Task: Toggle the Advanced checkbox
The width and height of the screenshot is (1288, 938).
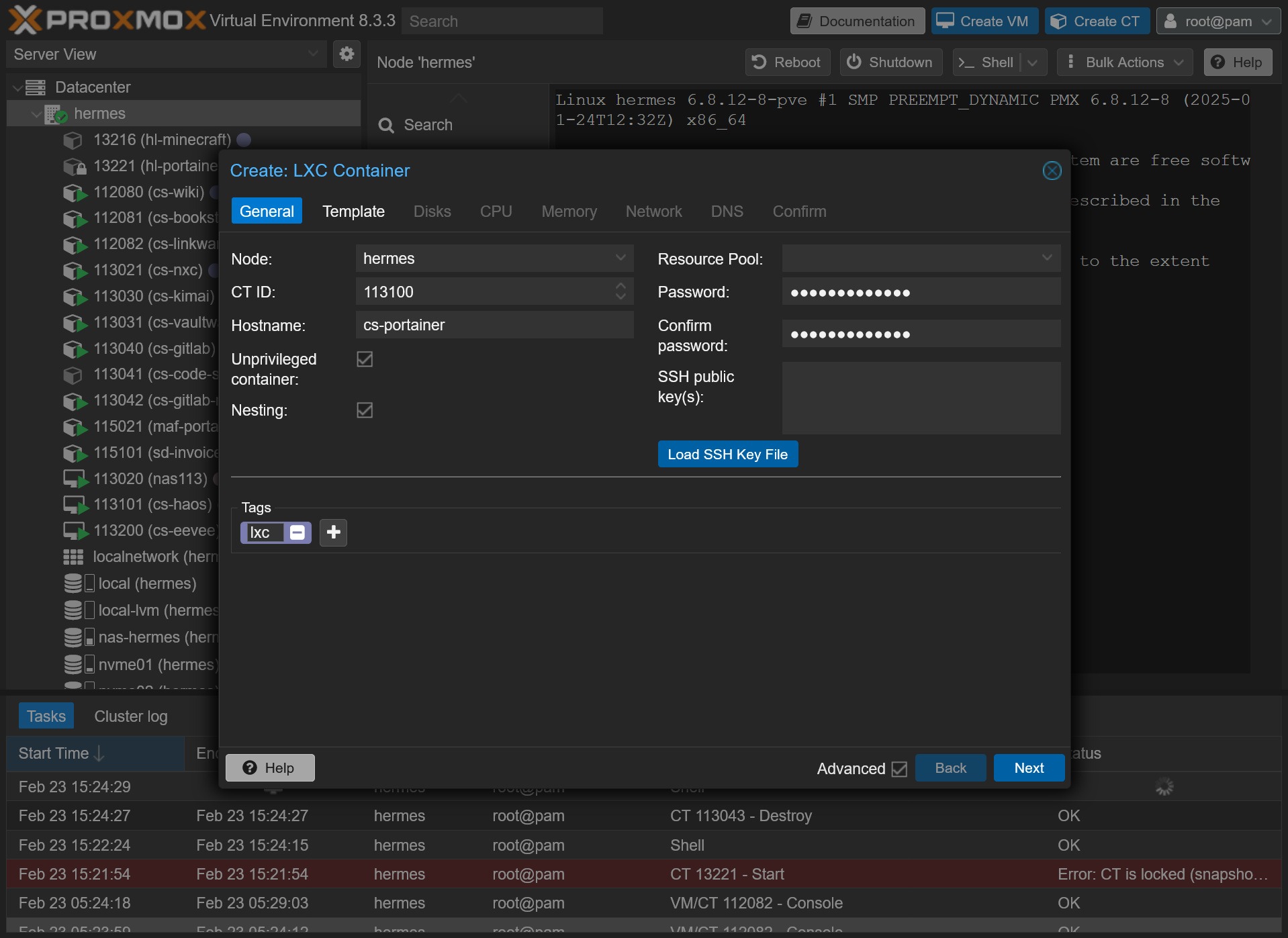Action: (x=899, y=768)
